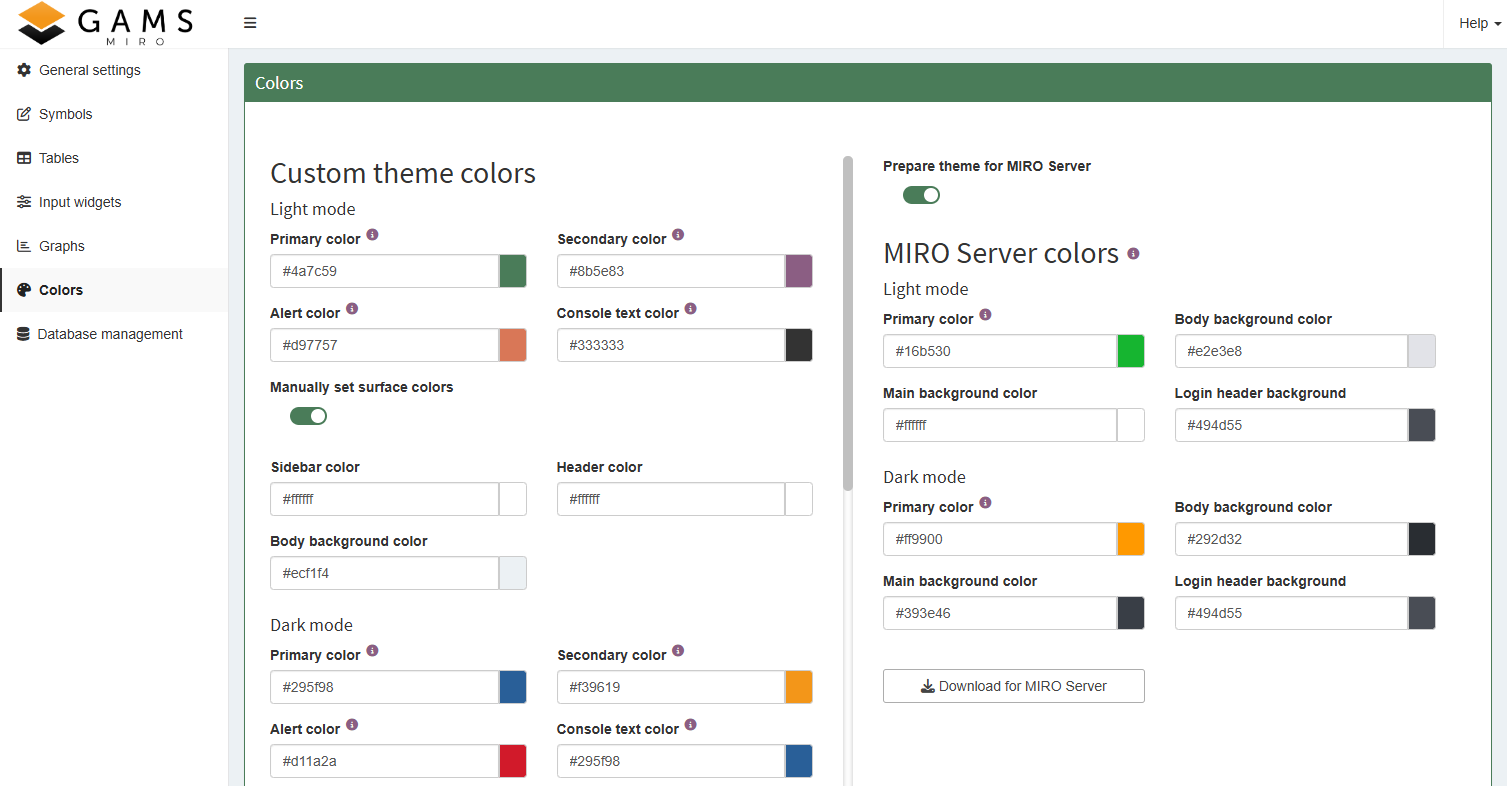Viewport: 1507px width, 786px height.
Task: Click Secondary color input field #8b5e83
Action: 671,271
